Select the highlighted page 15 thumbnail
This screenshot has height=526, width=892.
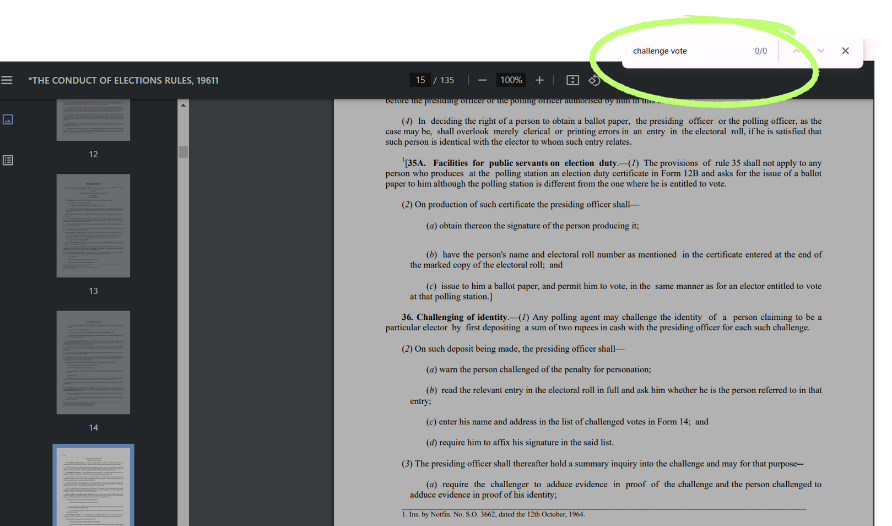(93, 486)
